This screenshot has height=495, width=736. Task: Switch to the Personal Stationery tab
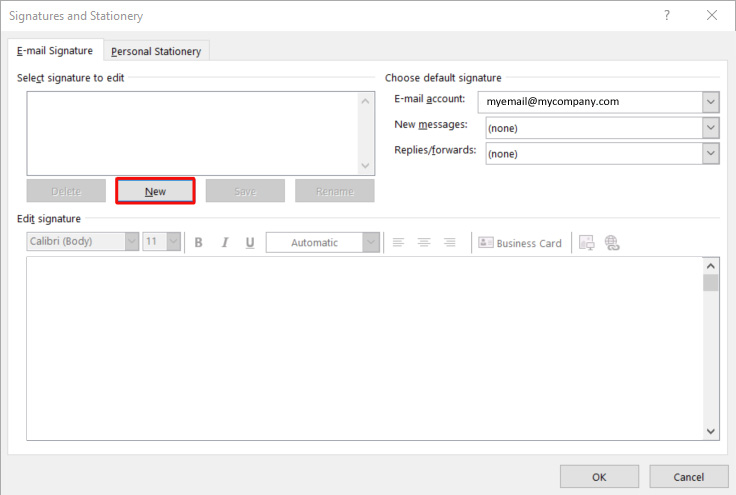click(156, 52)
